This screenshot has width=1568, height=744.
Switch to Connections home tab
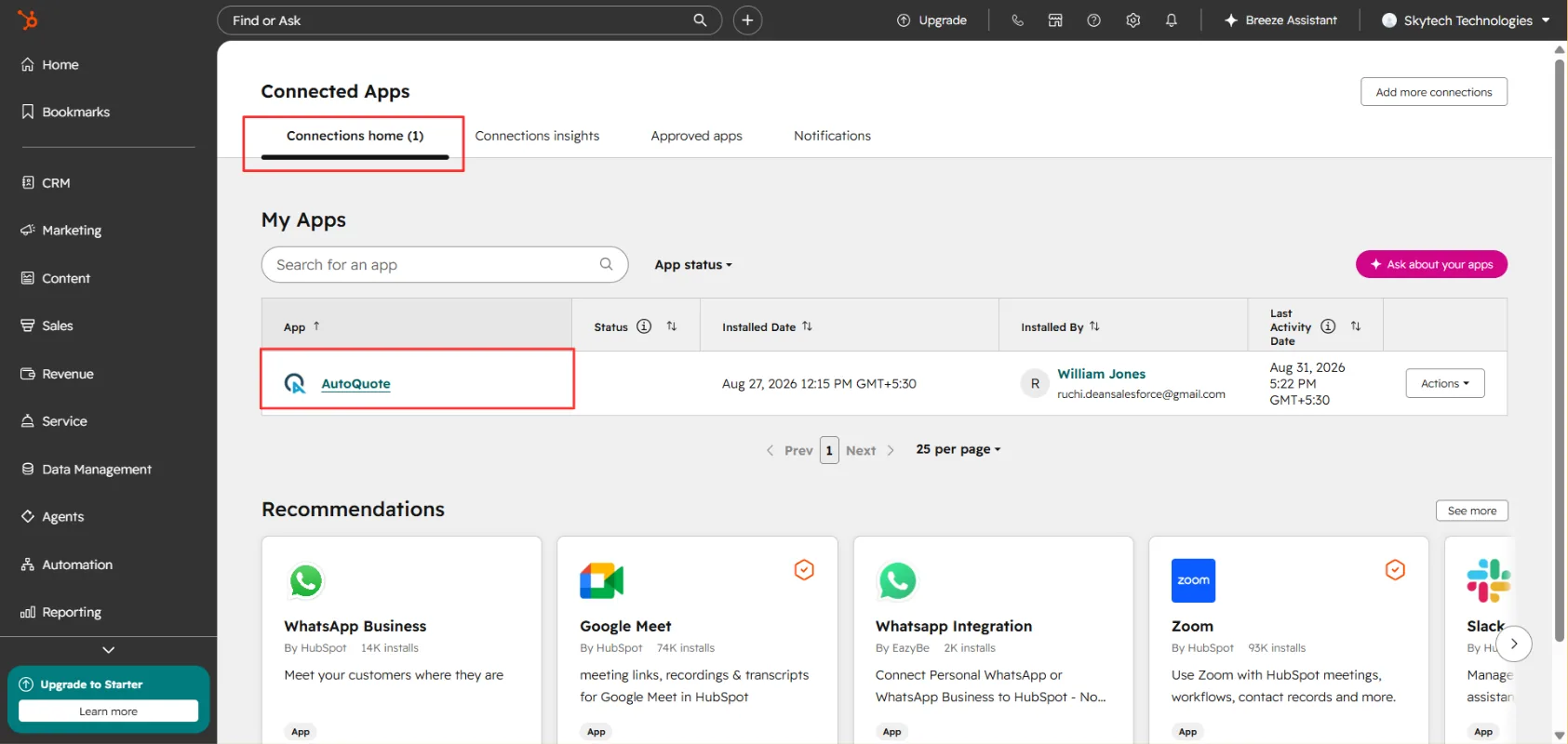[355, 136]
